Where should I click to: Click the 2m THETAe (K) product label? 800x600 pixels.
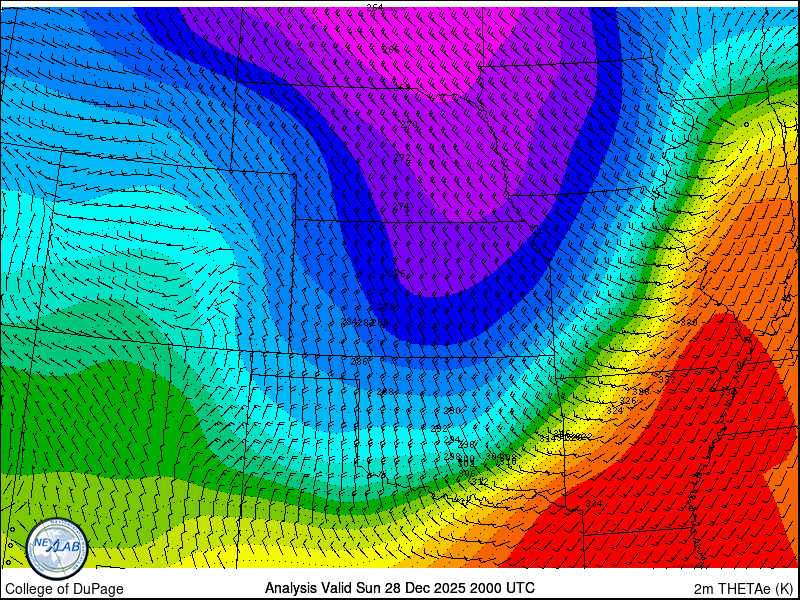(744, 589)
